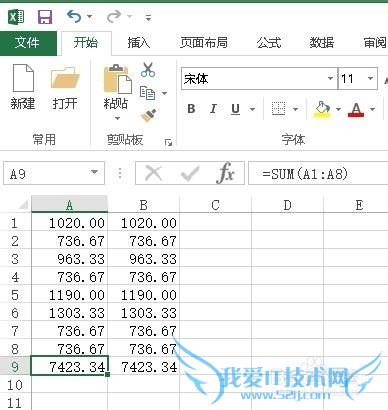Viewport: 388px width, 410px height.
Task: Select cell A9 containing 7423.34
Action: click(70, 366)
